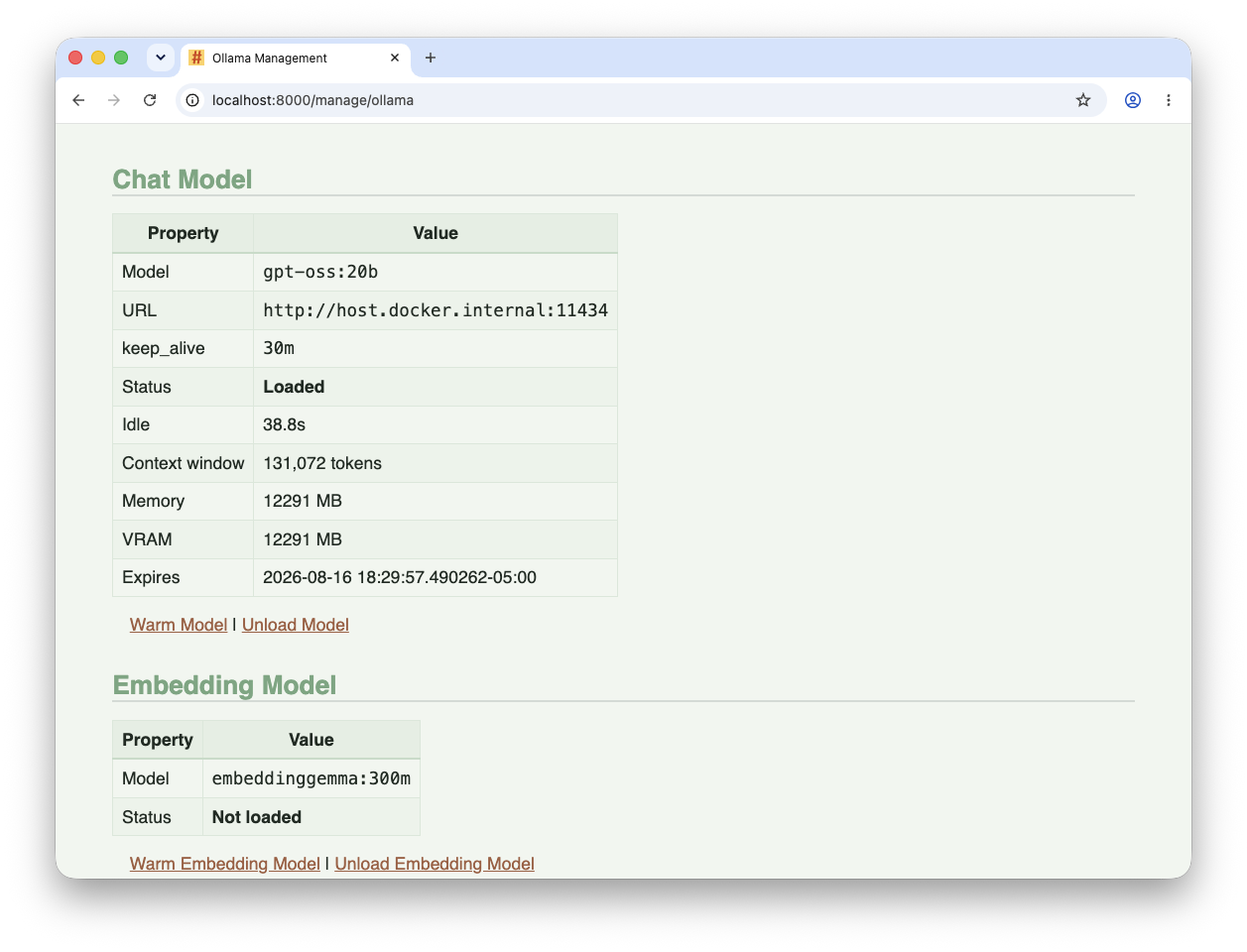
Task: Click the URL property label
Action: 140,310
